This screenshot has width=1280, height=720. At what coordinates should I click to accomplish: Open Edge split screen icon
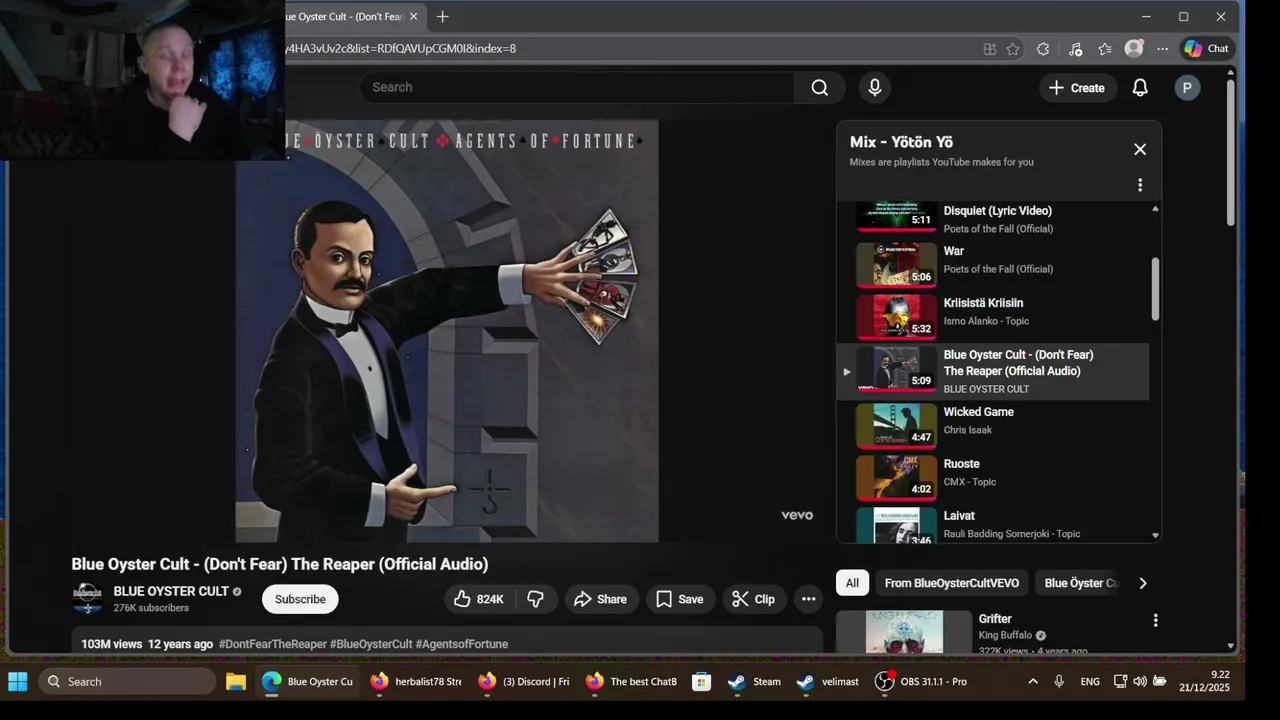coord(989,48)
